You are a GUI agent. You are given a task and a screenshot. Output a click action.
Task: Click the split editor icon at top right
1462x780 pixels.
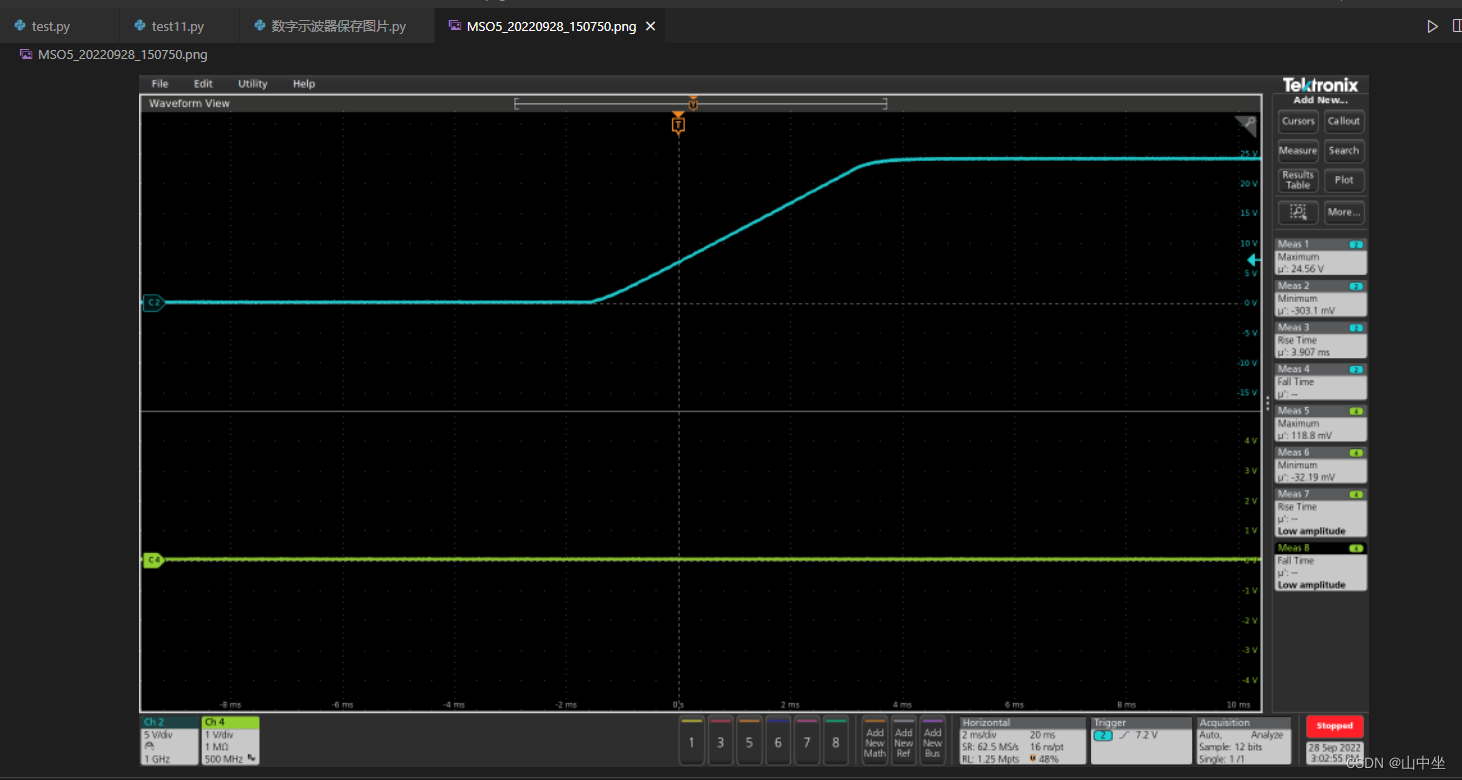click(x=1457, y=26)
